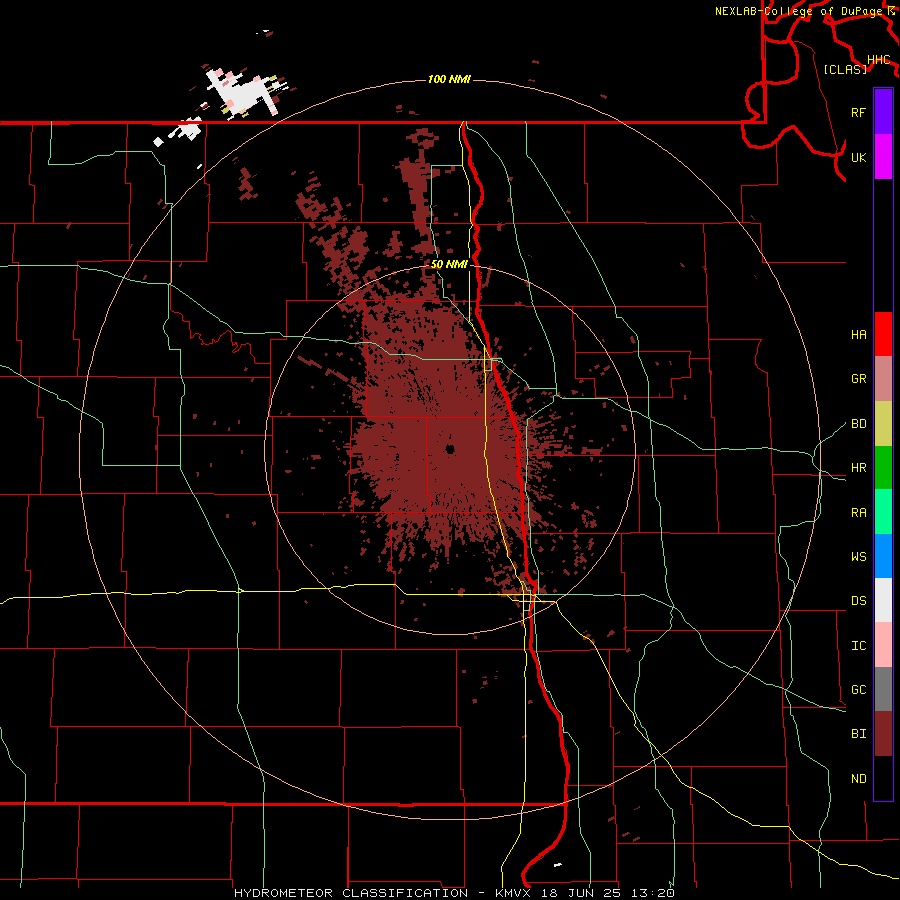
Task: Click the "HHC" product code text
Action: (878, 60)
